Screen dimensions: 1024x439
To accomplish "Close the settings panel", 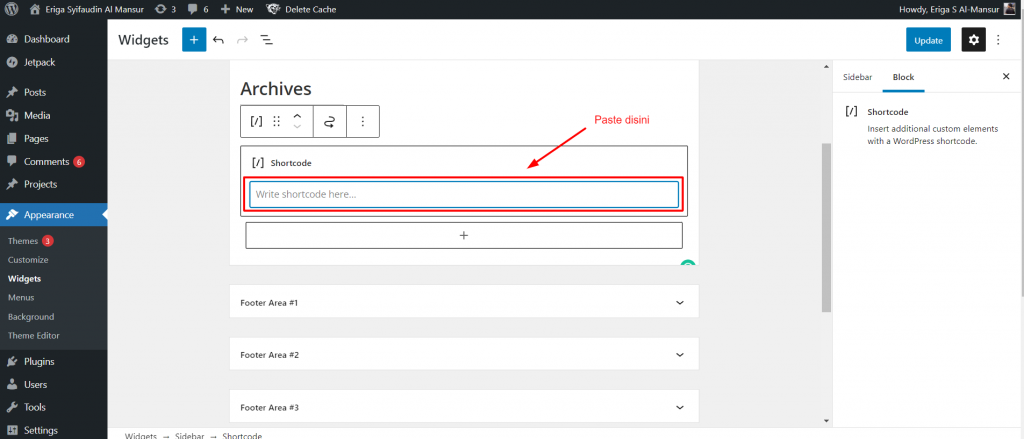I will (x=1006, y=76).
